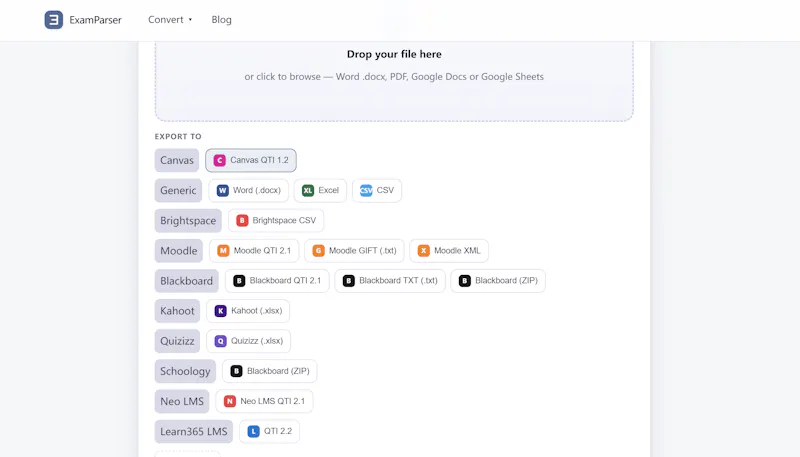Image resolution: width=800 pixels, height=457 pixels.
Task: Select Quizizz (.xlsx) export
Action: (248, 341)
